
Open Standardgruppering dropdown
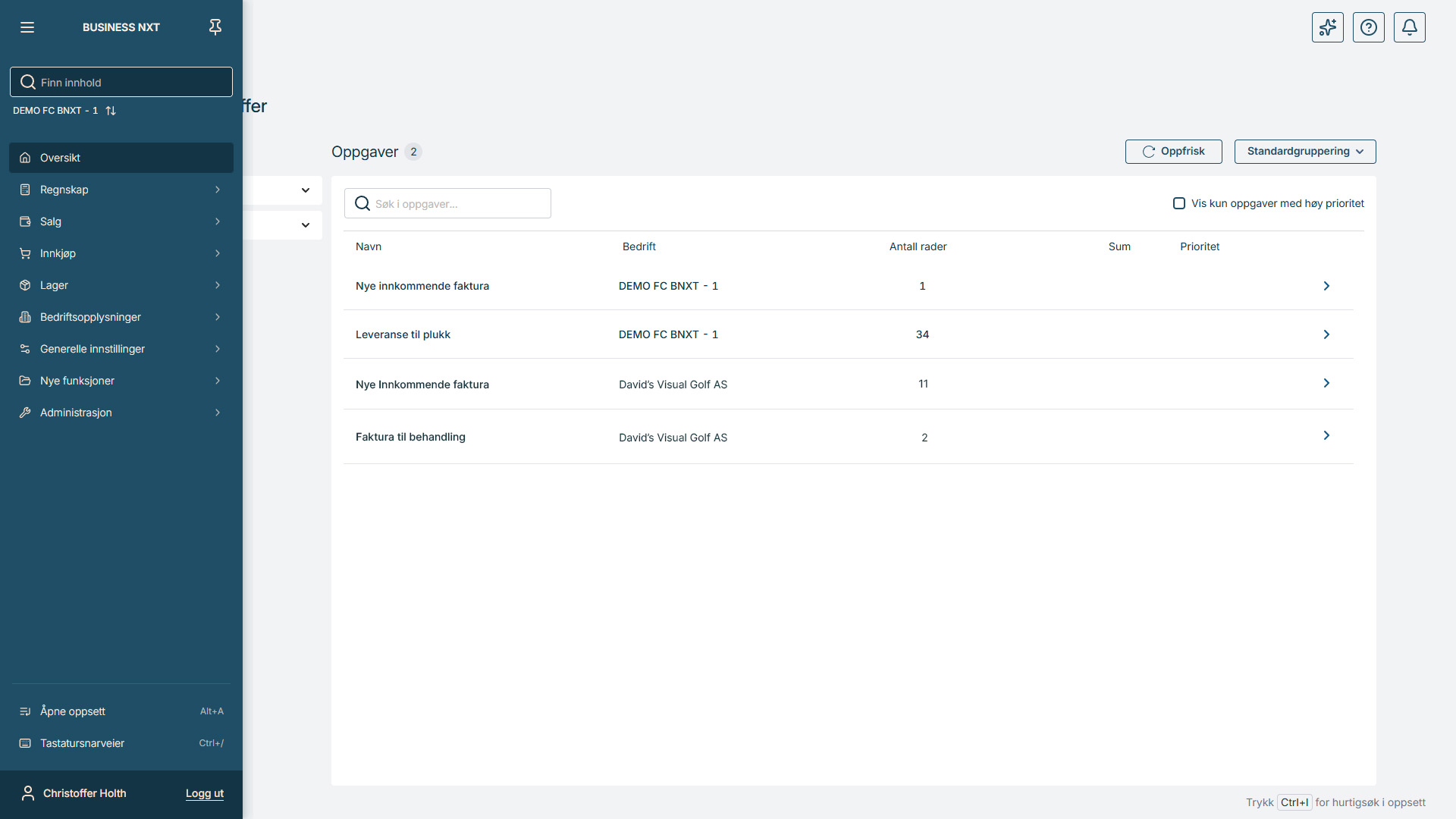[x=1304, y=152]
